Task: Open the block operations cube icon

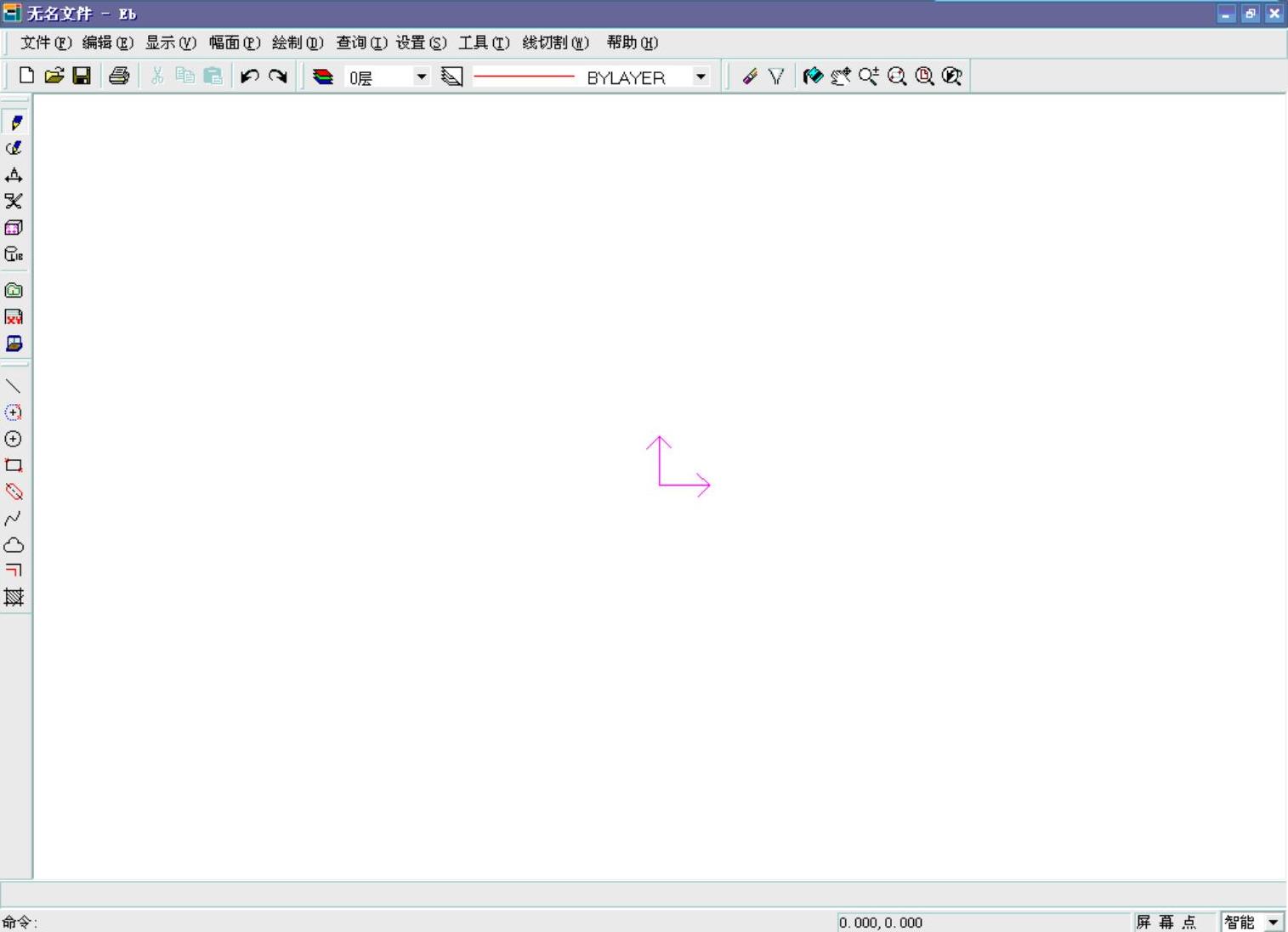Action: coord(14,228)
